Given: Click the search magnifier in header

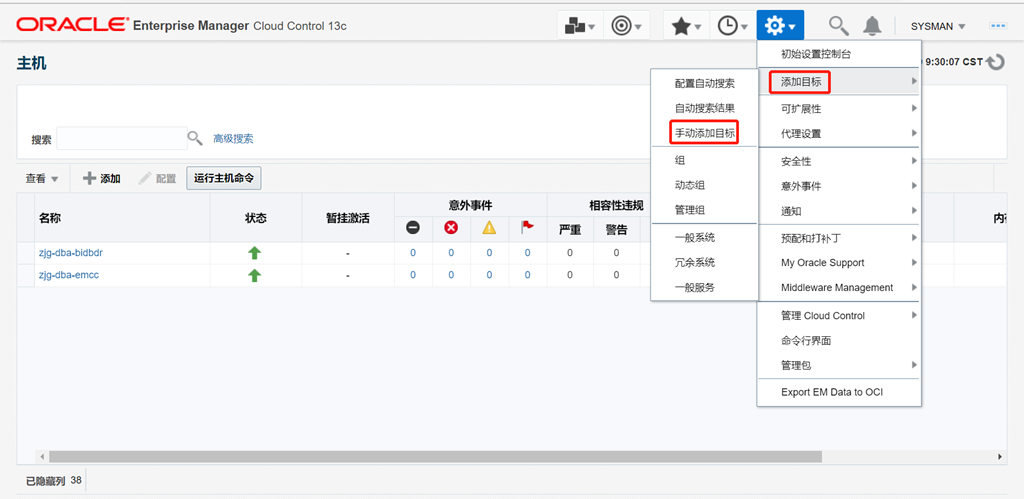Looking at the screenshot, I should [839, 26].
